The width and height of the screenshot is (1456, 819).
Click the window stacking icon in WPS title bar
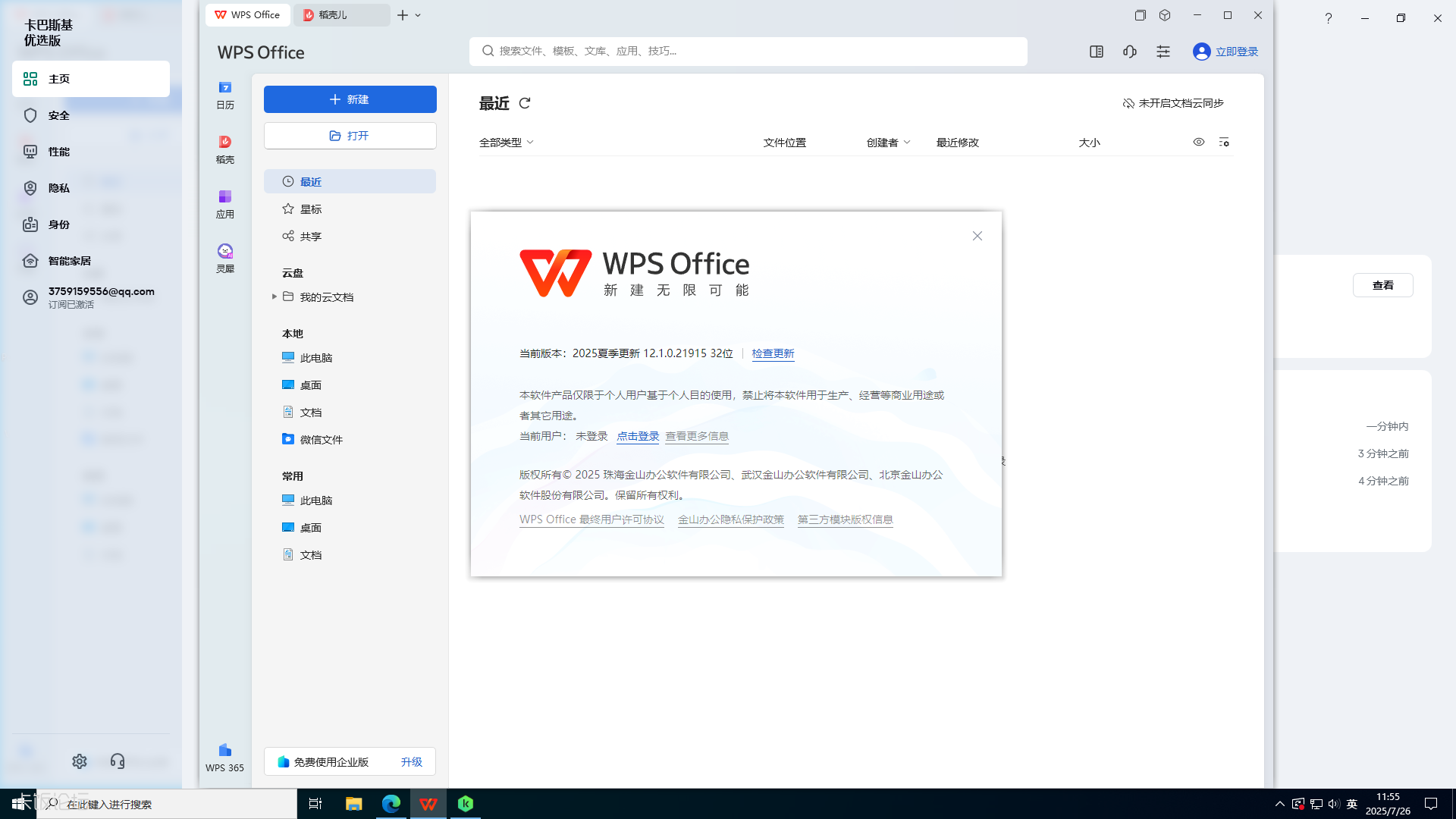point(1140,15)
